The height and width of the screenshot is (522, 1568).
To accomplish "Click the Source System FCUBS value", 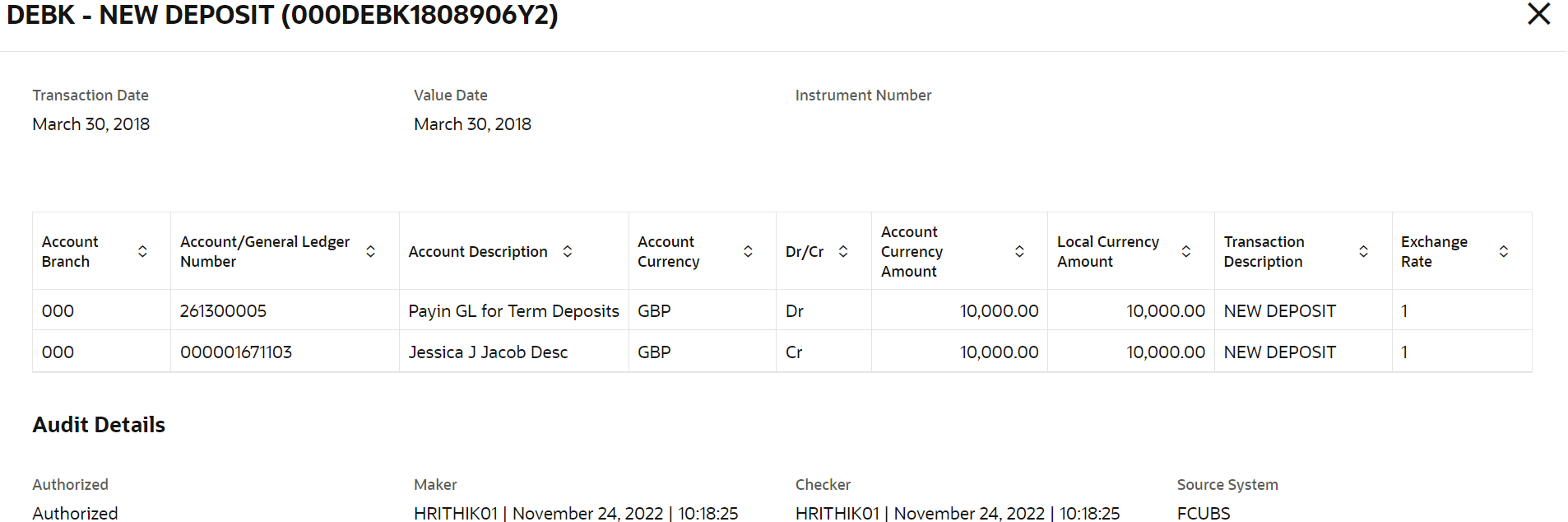I will pyautogui.click(x=1204, y=513).
